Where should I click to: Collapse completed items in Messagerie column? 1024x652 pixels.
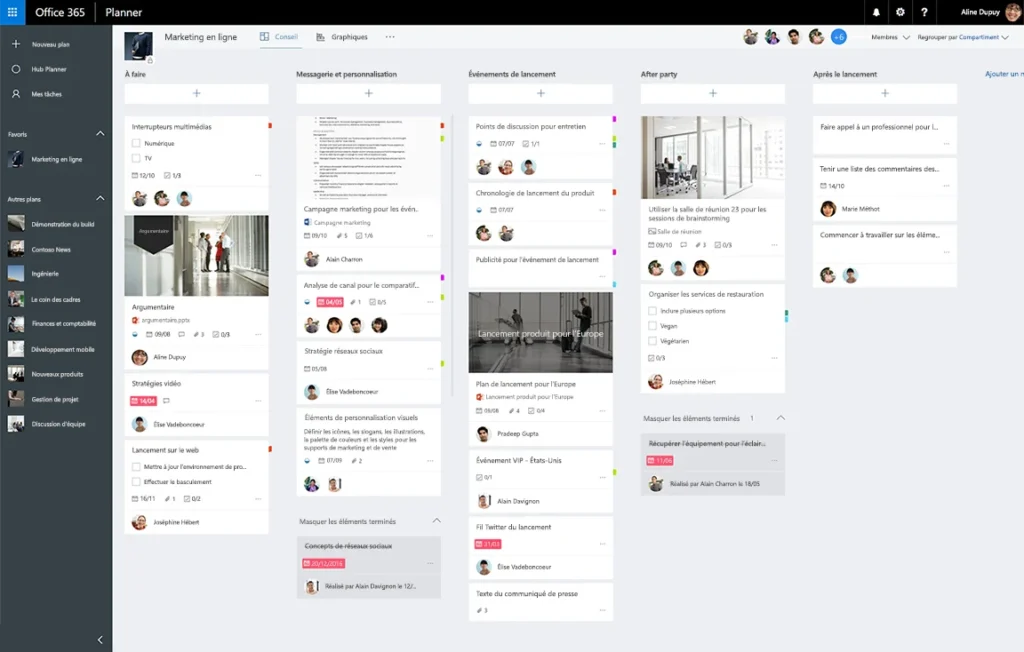click(436, 521)
